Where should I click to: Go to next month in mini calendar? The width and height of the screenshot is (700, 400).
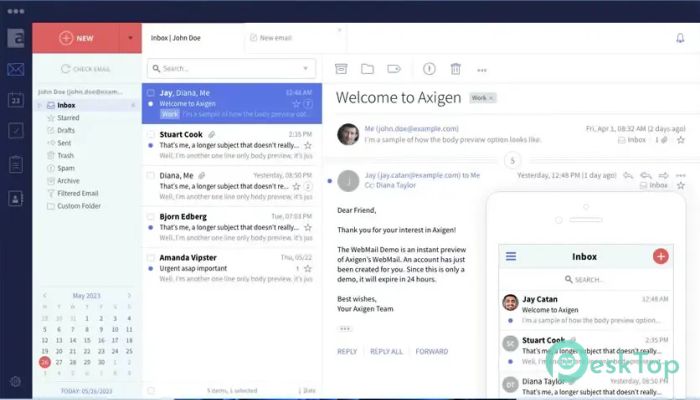[x=129, y=296]
